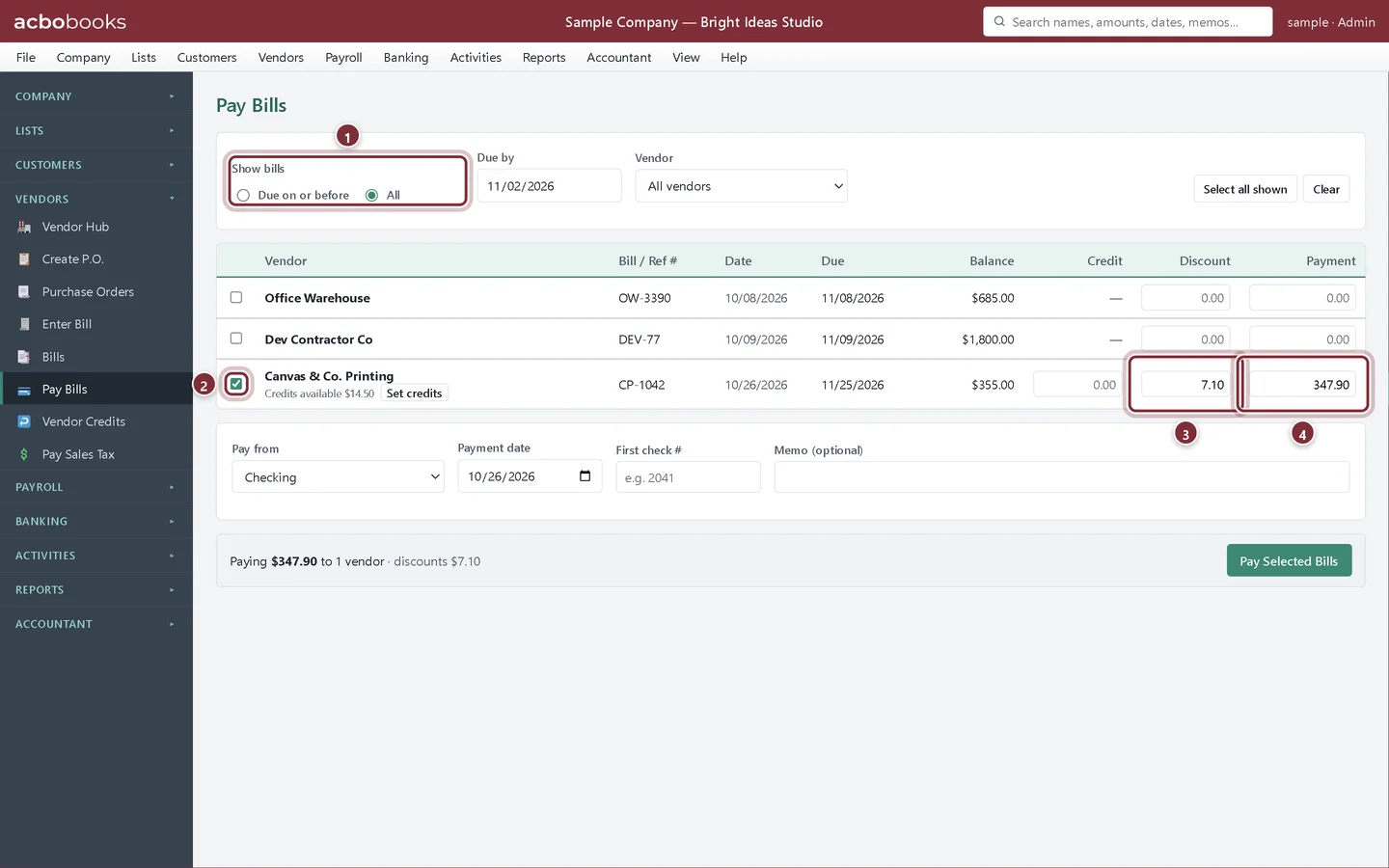This screenshot has height=868, width=1389.
Task: Click the Office Warehouse payment amount field
Action: 1302,298
